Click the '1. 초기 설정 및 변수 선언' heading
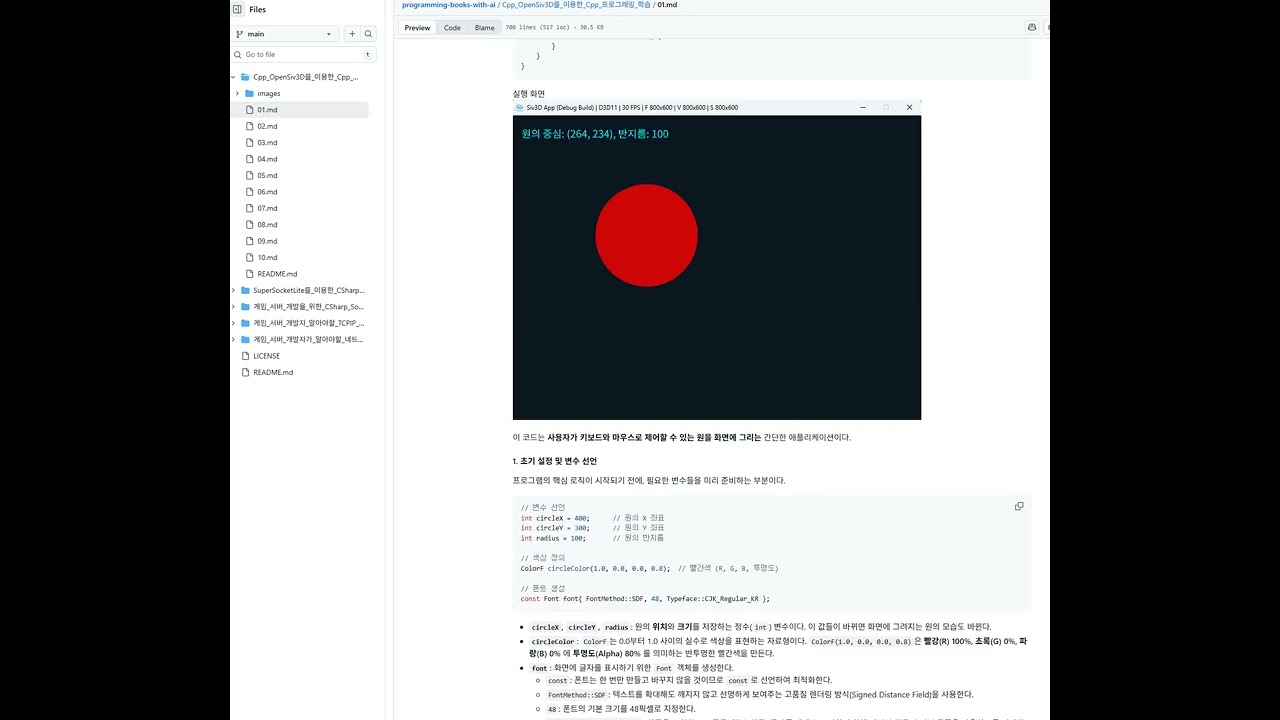Viewport: 1280px width, 720px height. coord(554,461)
